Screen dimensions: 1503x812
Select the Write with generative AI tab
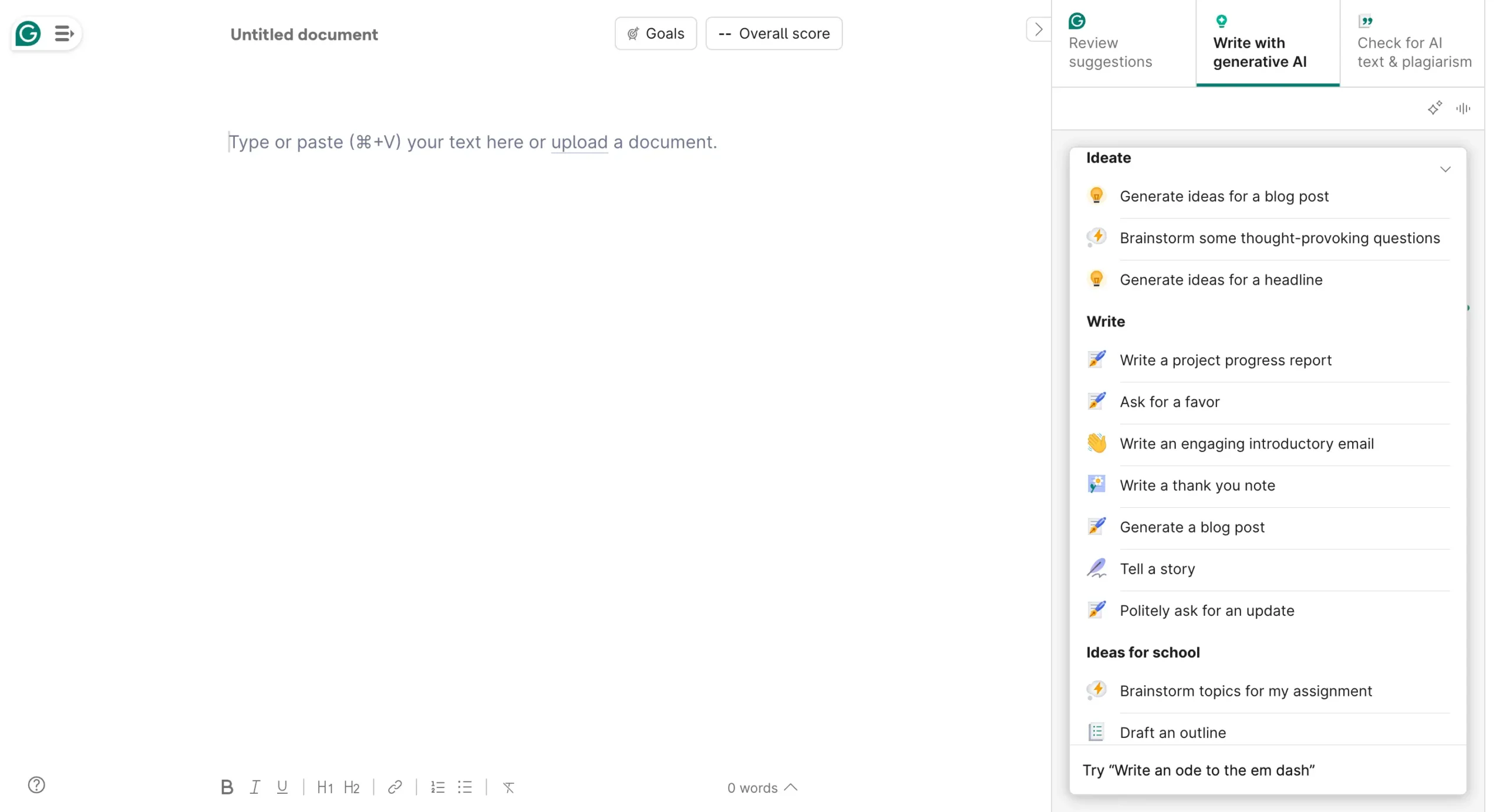pyautogui.click(x=1268, y=43)
